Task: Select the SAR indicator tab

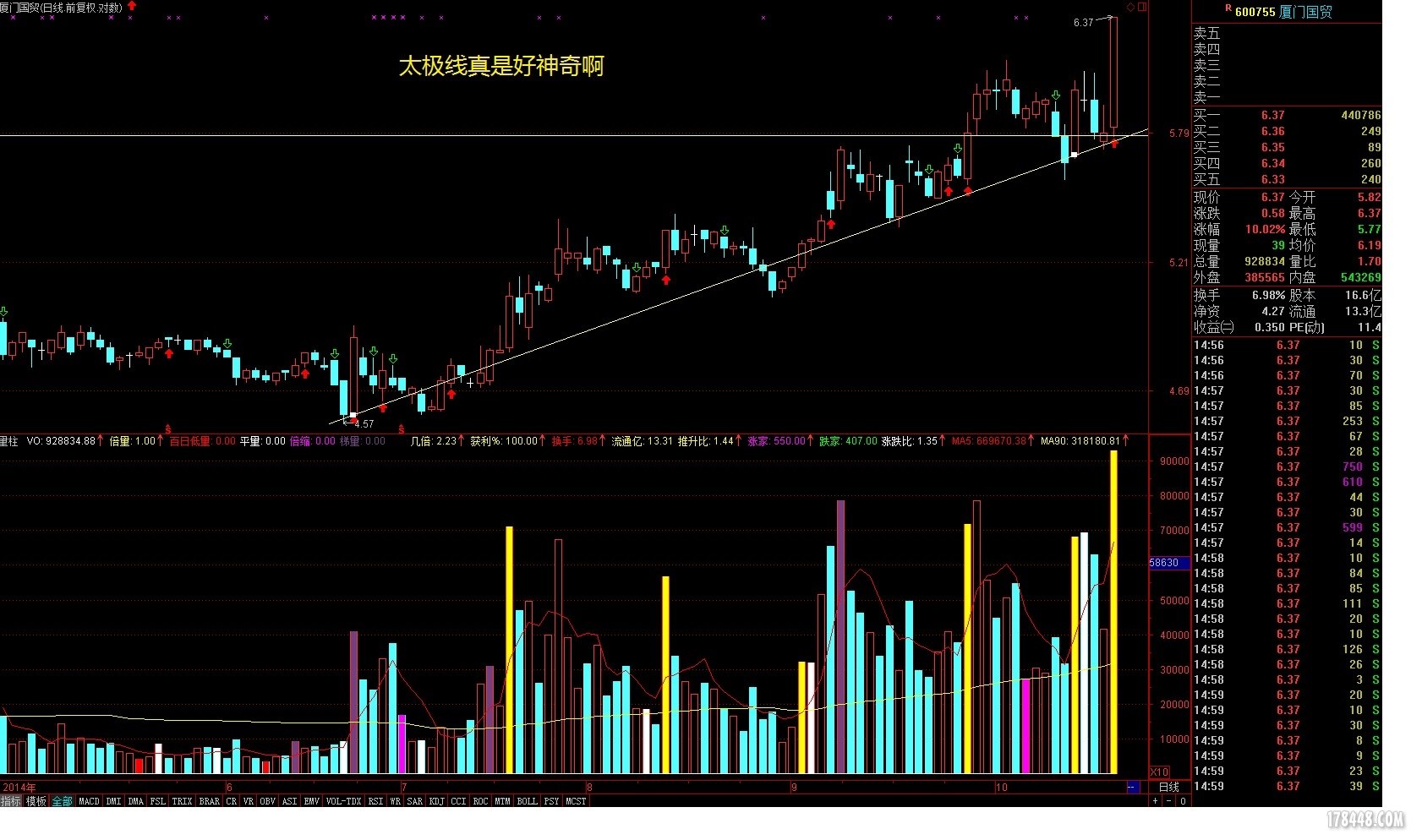Action: click(414, 801)
